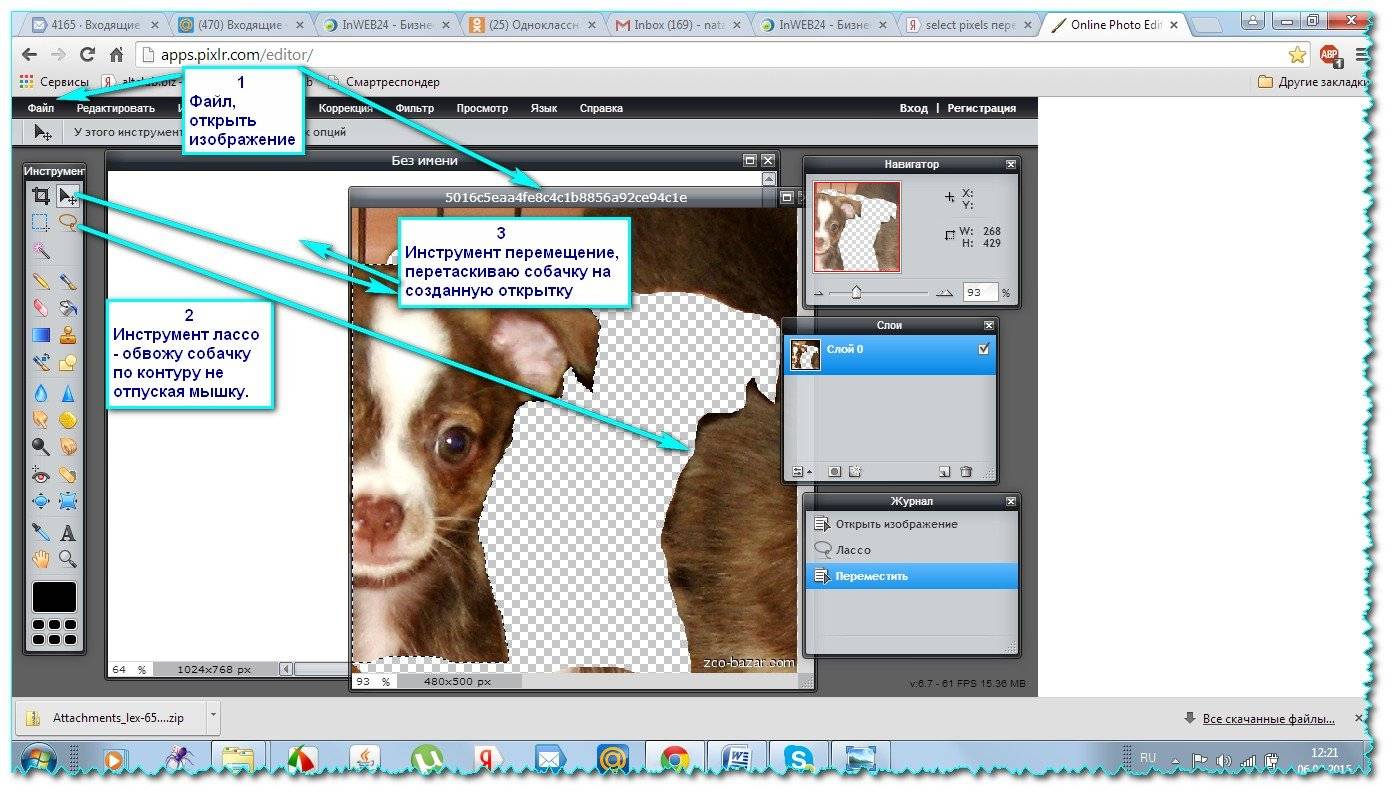The height and width of the screenshot is (793, 1391).
Task: Select the Hand pan tool
Action: click(x=41, y=559)
